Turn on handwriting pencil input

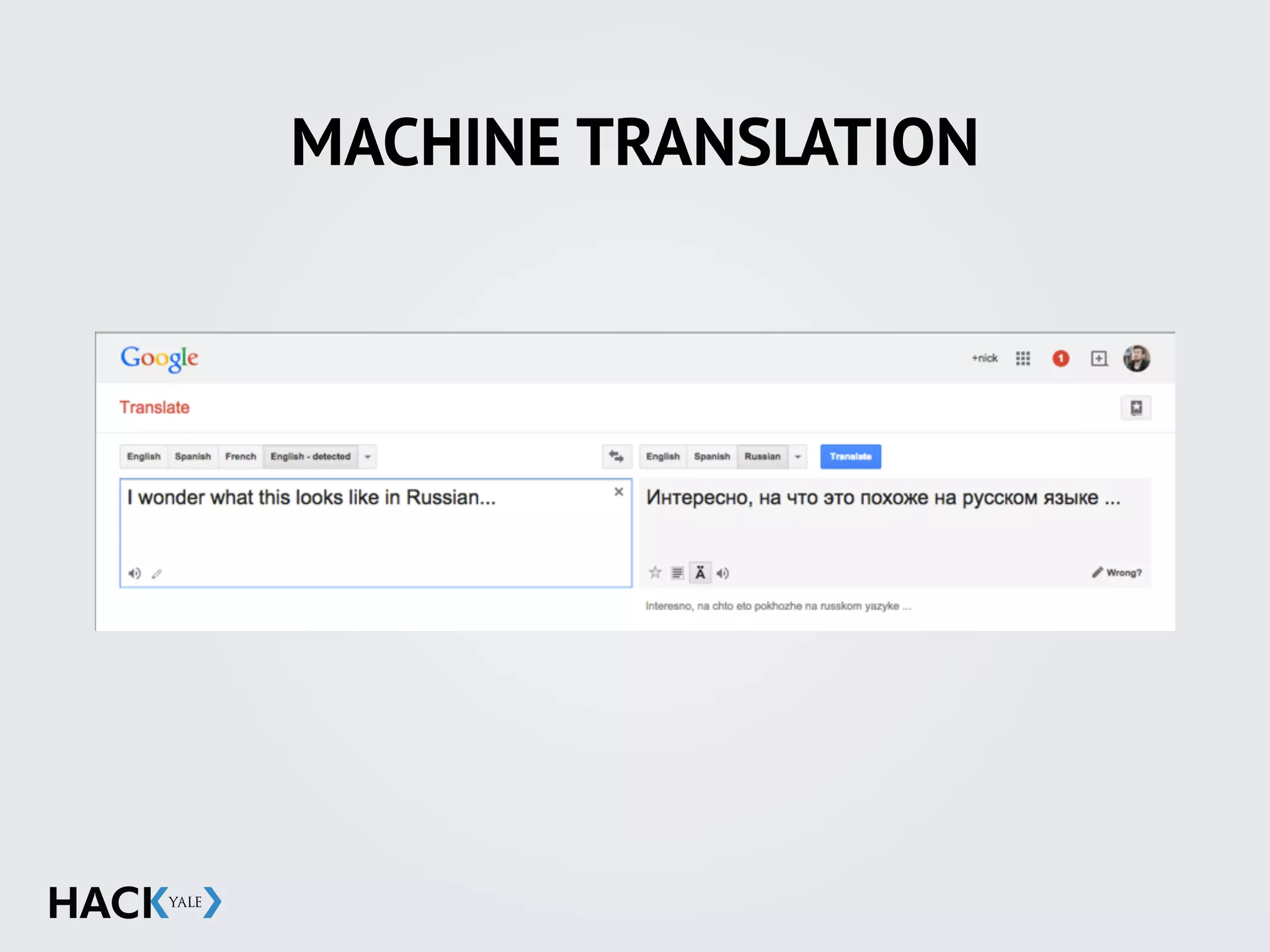(157, 574)
